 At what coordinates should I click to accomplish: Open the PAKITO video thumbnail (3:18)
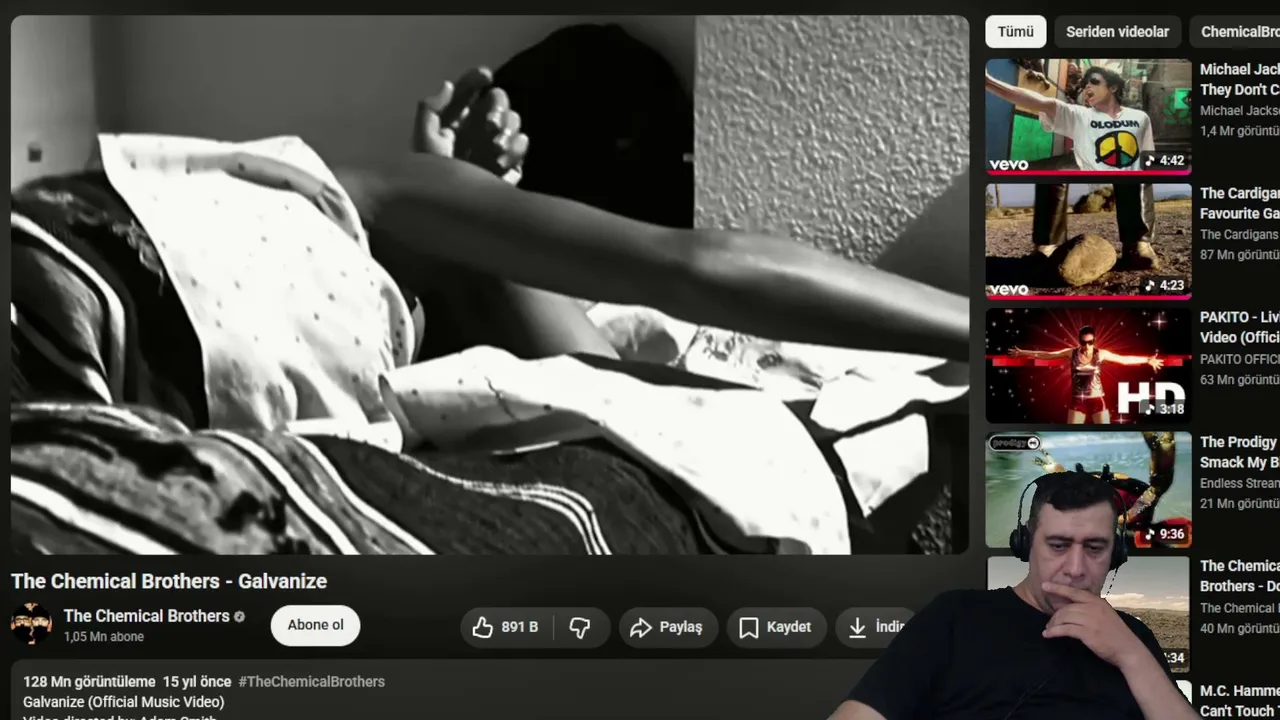1088,365
